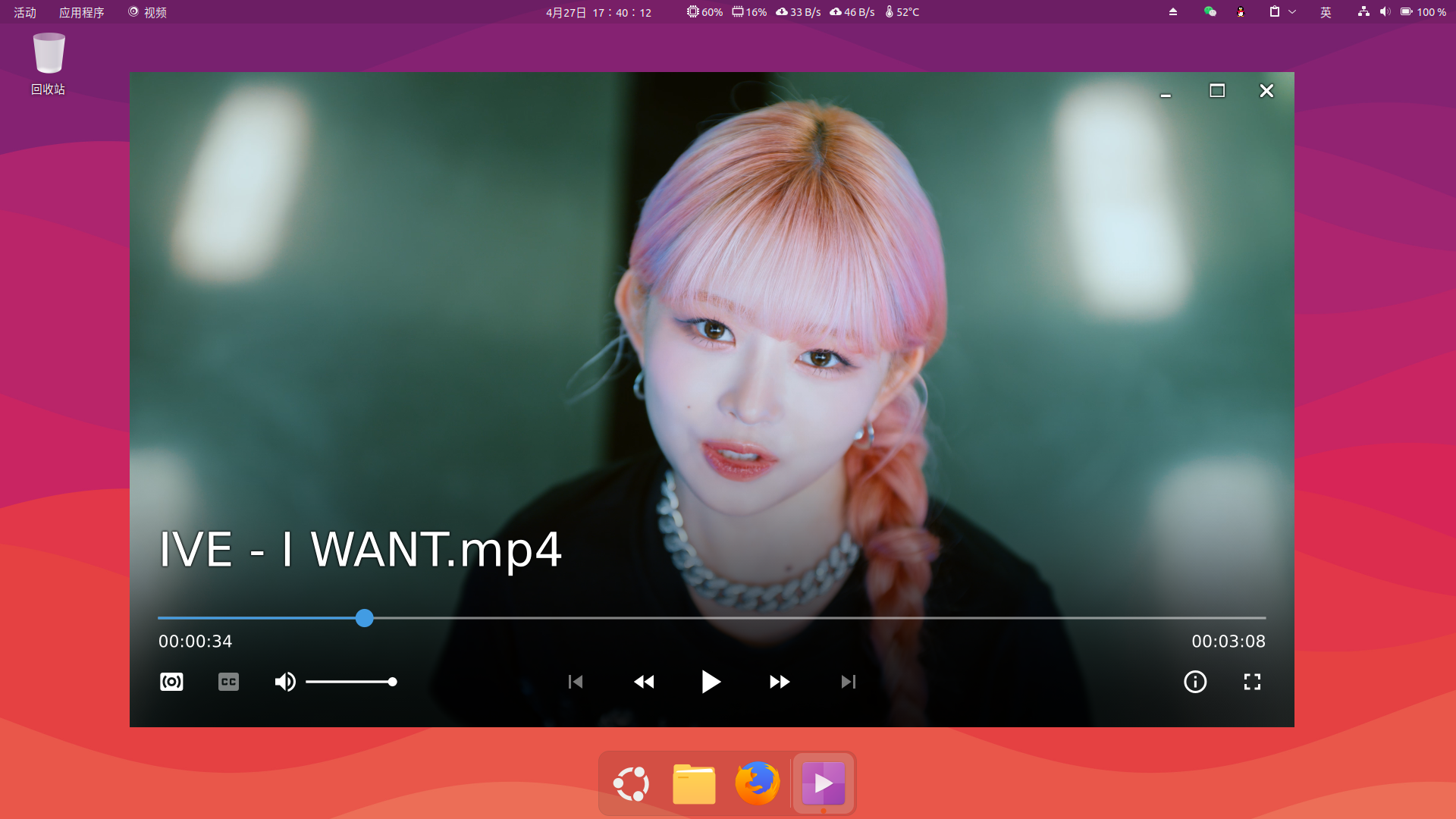Toggle the CC subtitles button
1456x819 pixels.
tap(228, 682)
